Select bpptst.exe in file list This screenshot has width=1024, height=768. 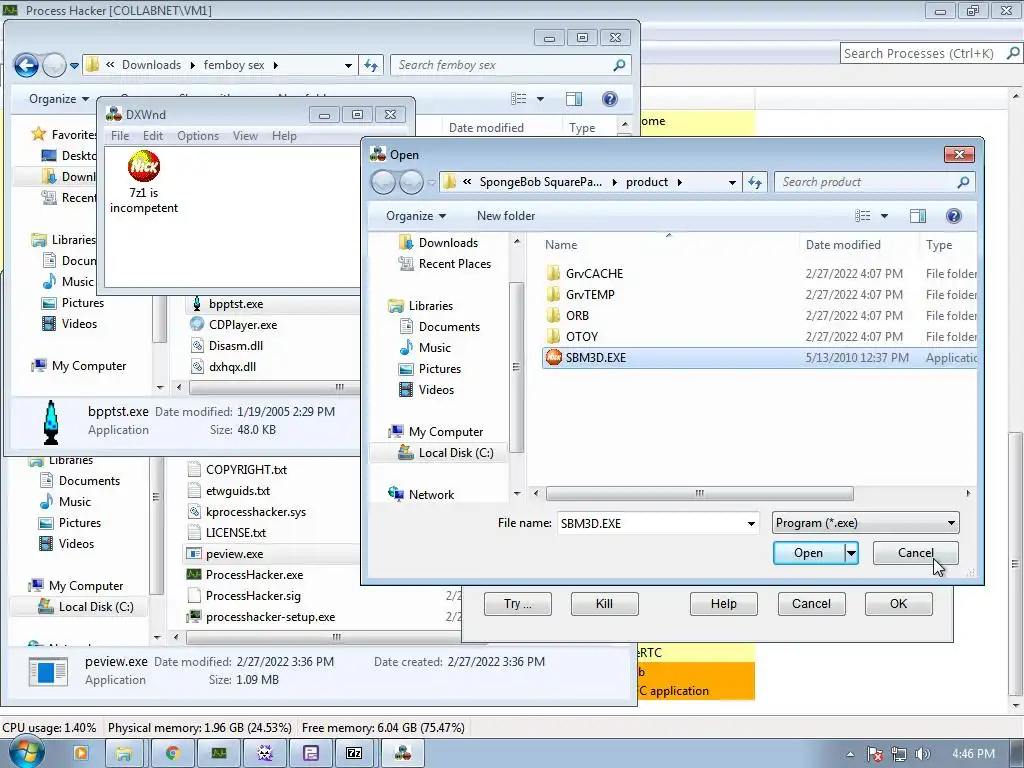pos(235,304)
